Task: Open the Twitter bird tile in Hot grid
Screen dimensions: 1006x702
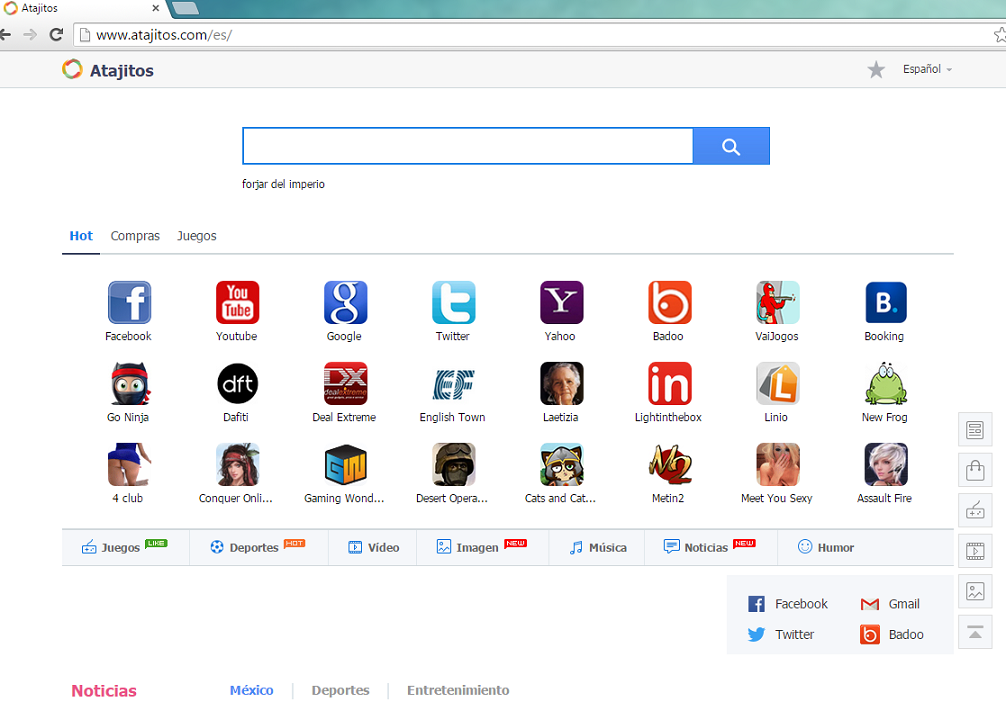Action: tap(454, 302)
